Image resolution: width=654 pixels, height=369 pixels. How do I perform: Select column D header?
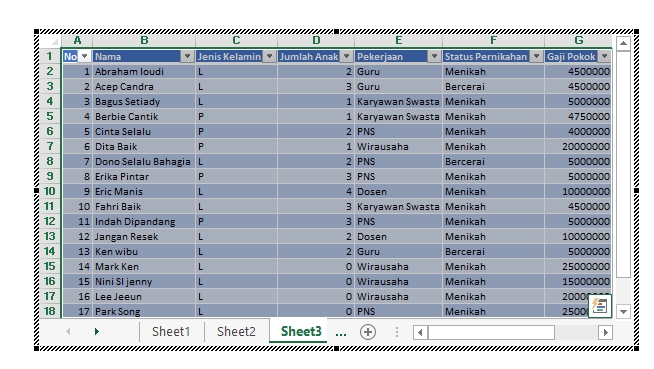click(316, 40)
